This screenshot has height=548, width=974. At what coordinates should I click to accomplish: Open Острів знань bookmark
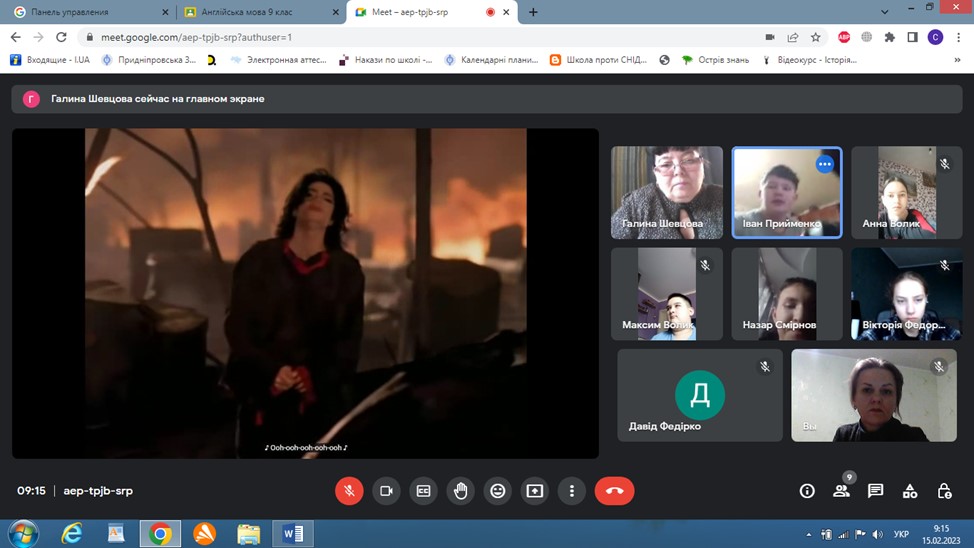click(715, 60)
